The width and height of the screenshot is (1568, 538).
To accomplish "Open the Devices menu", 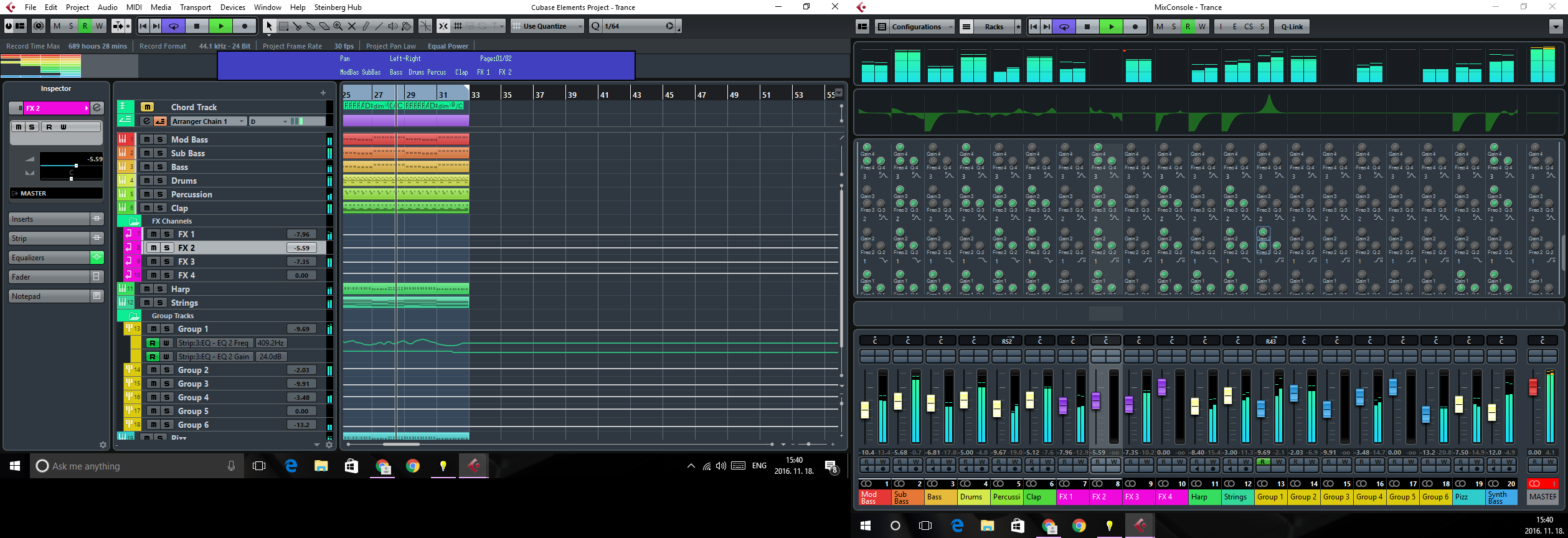I will [232, 7].
